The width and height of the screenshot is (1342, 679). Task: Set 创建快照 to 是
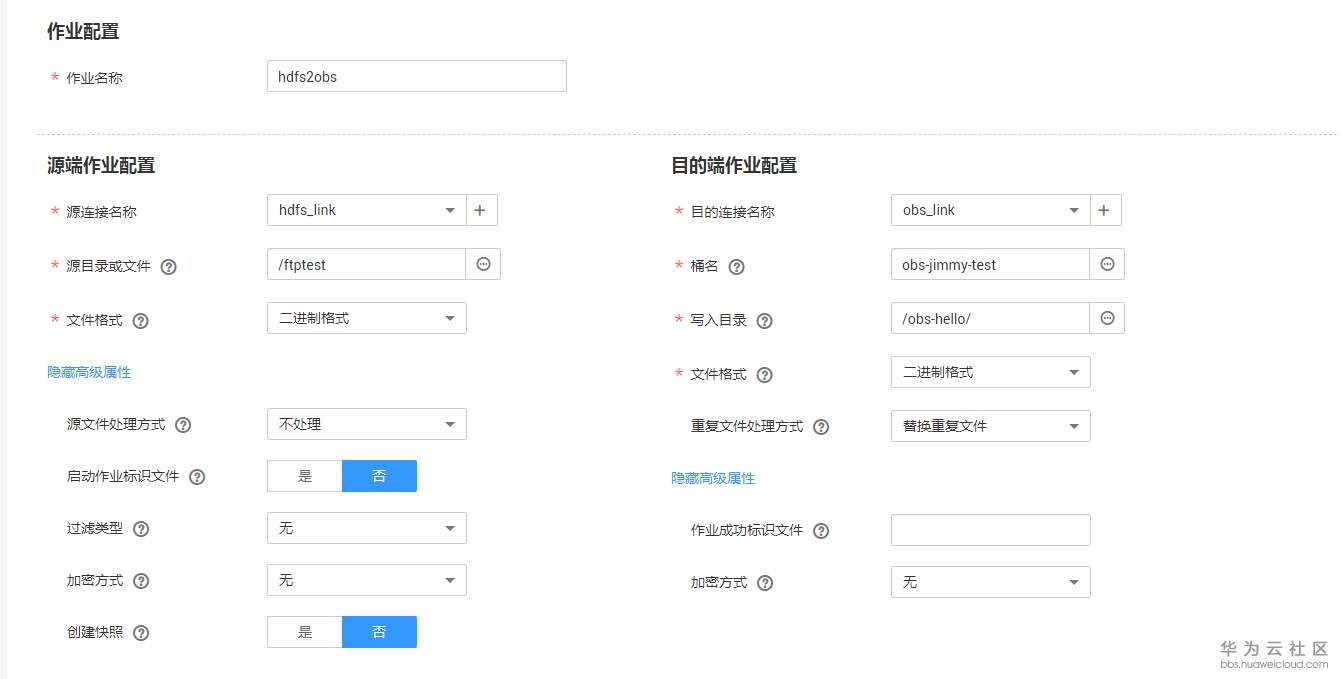(305, 632)
